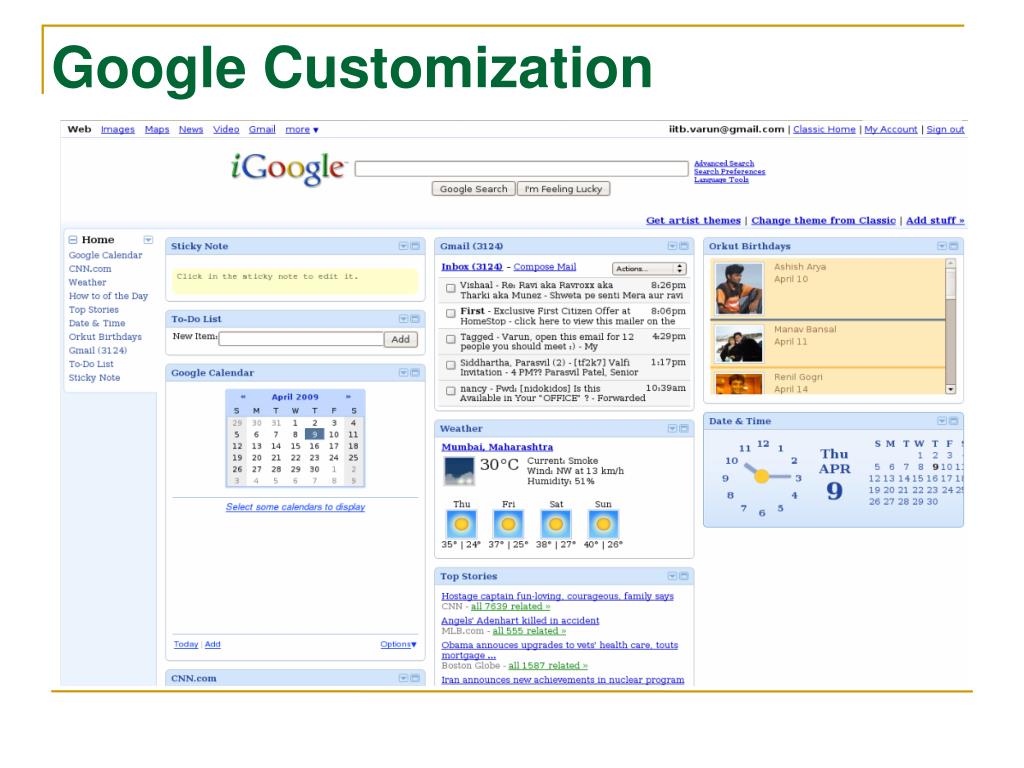Click Thursday's sunny forecast icon
The image size is (1024, 768).
(x=461, y=524)
